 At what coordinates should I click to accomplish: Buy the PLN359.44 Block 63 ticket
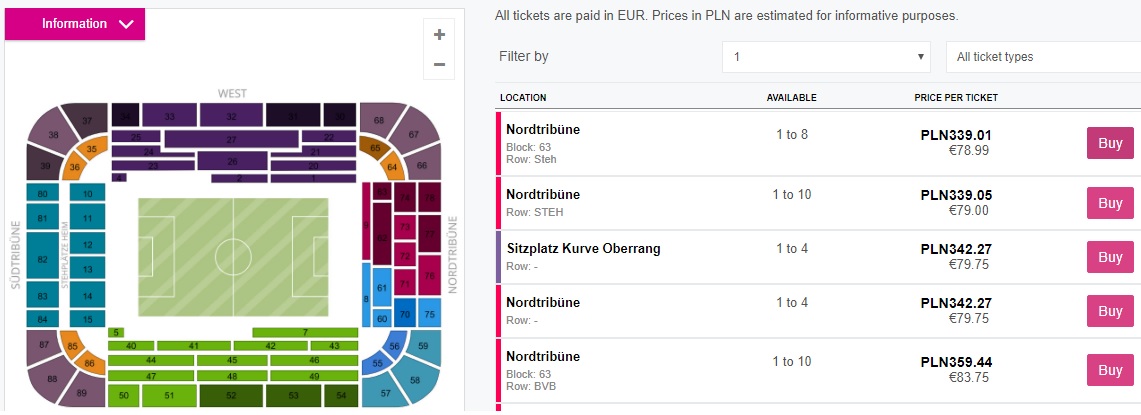(x=1110, y=370)
